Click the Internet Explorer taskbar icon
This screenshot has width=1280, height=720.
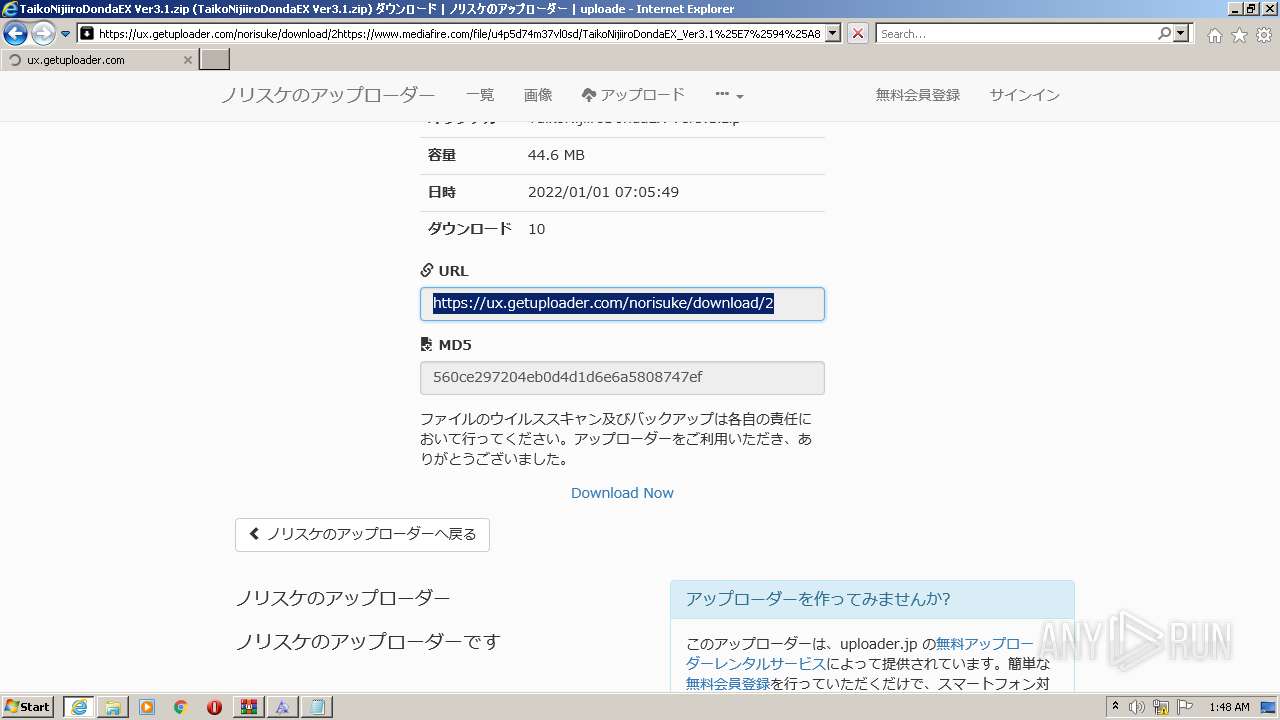79,707
